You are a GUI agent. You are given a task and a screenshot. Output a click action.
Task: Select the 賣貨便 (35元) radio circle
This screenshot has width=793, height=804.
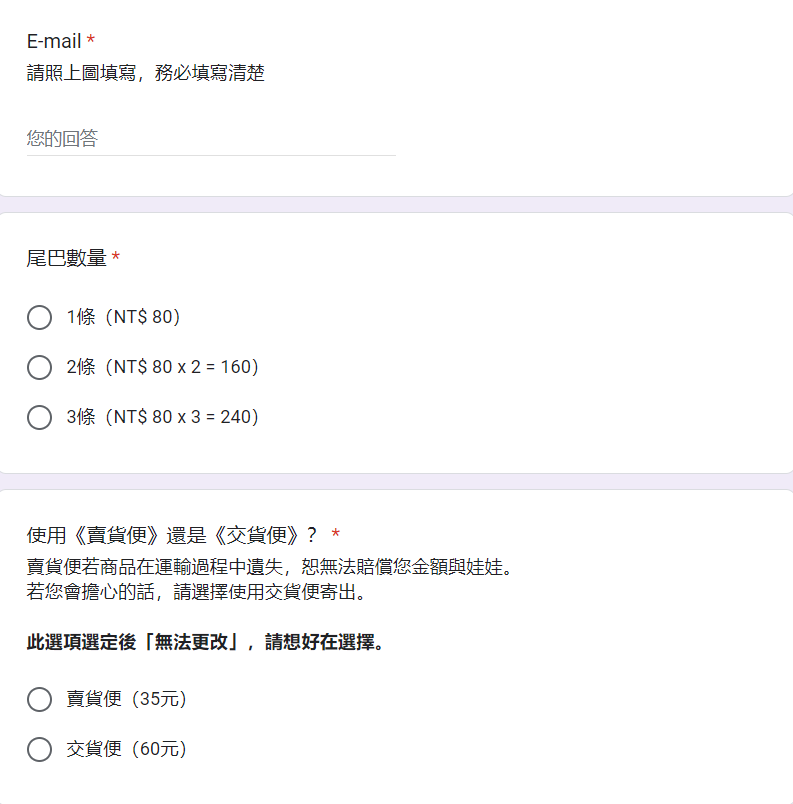[x=39, y=699]
